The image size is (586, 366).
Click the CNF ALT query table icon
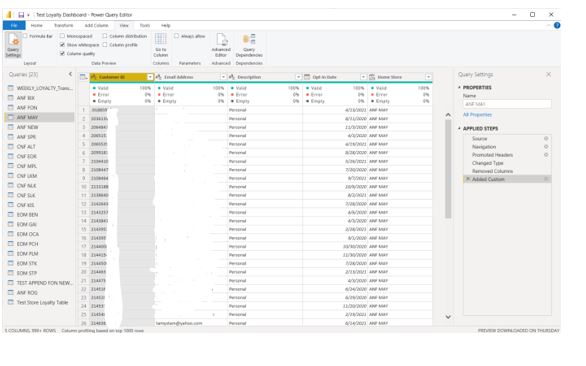click(11, 147)
